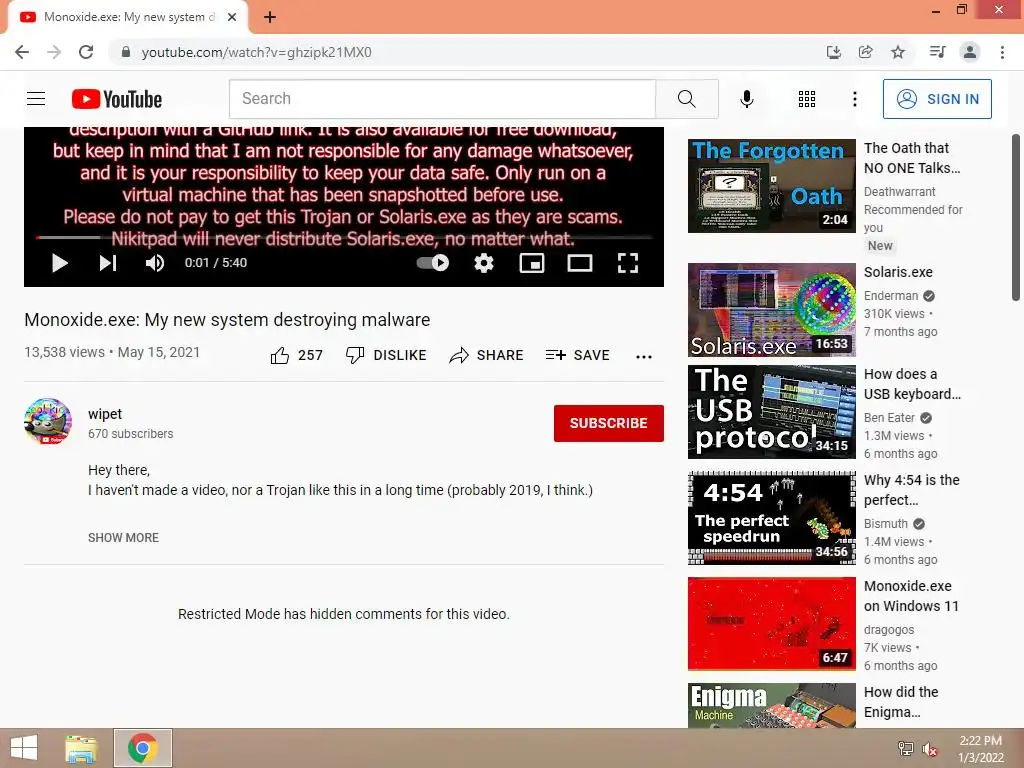This screenshot has height=768, width=1024.
Task: Share this page icon in address bar
Action: click(x=866, y=52)
